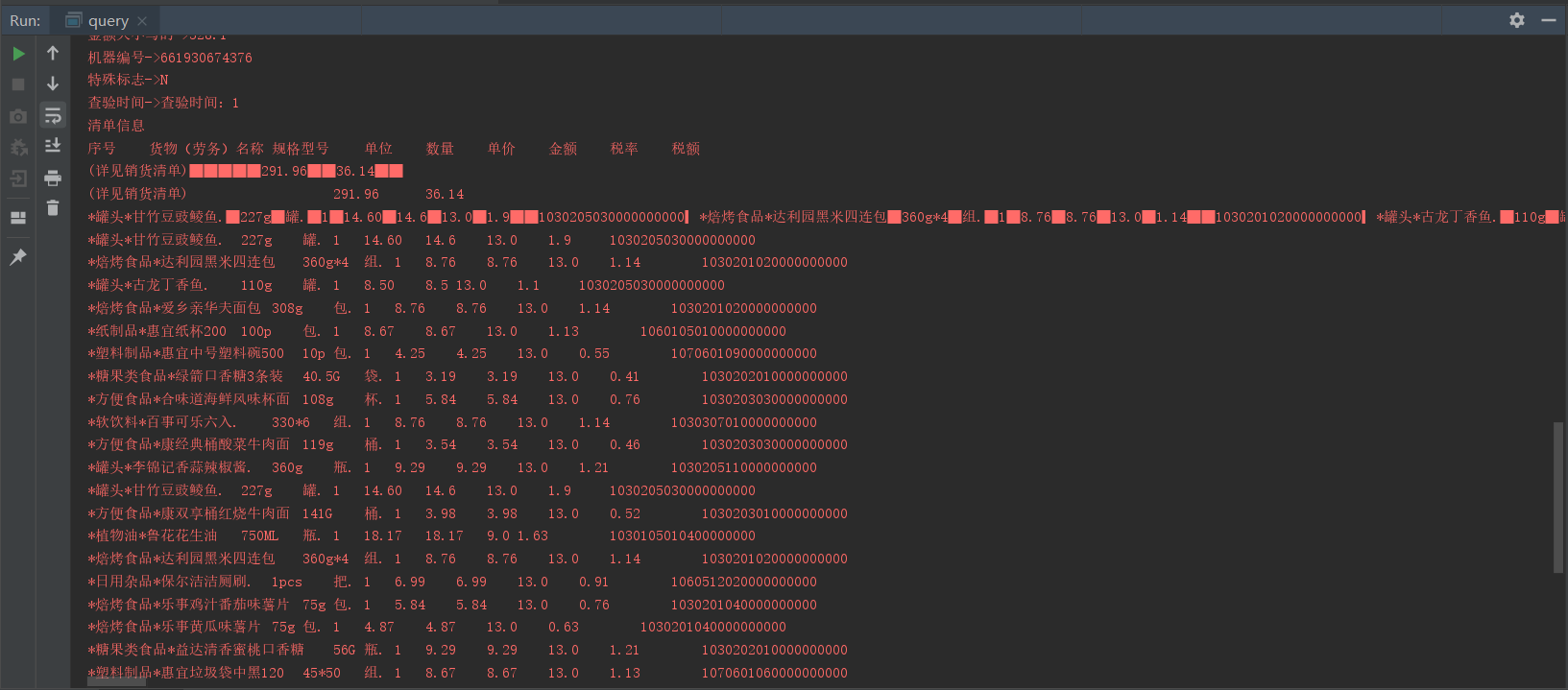Image resolution: width=1568 pixels, height=690 pixels.
Task: Click the 金额 column header text
Action: (563, 149)
